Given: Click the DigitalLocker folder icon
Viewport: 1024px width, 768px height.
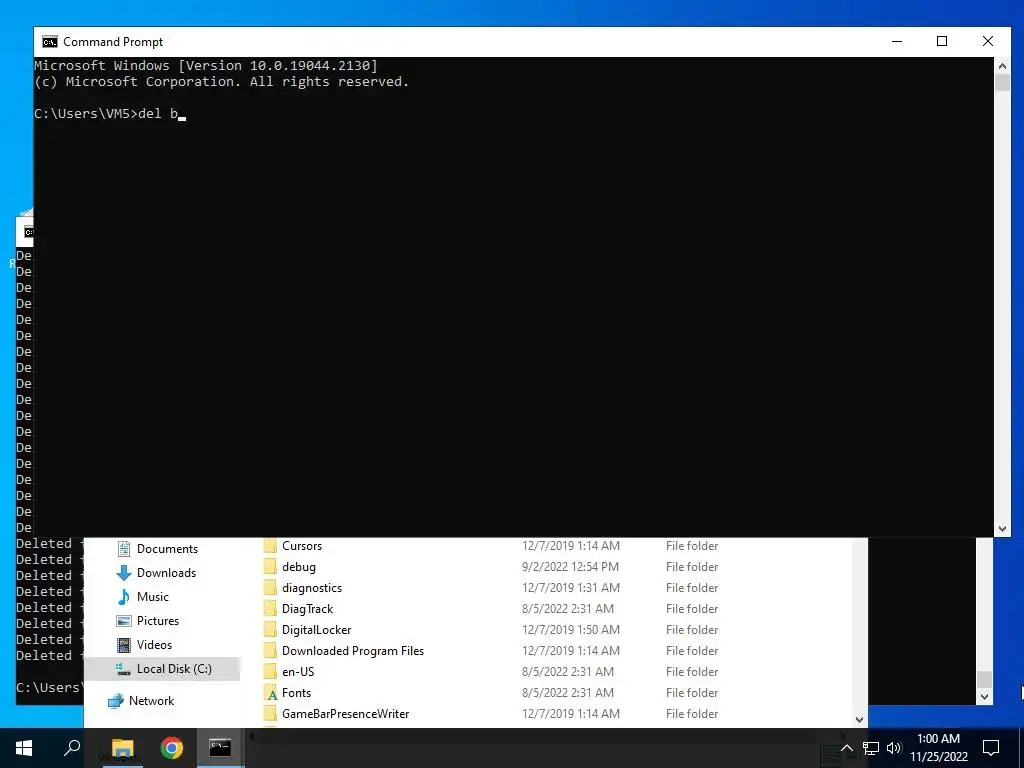Looking at the screenshot, I should point(270,630).
